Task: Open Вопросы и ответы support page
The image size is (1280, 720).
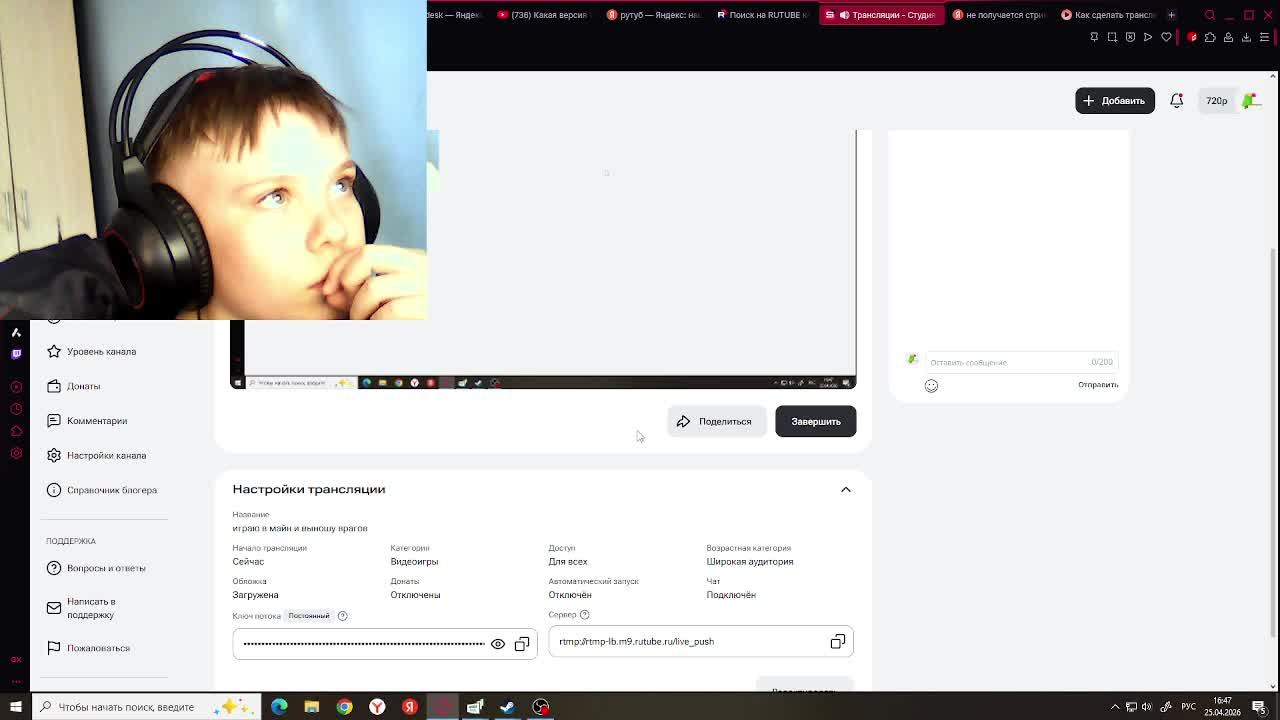Action: point(96,568)
